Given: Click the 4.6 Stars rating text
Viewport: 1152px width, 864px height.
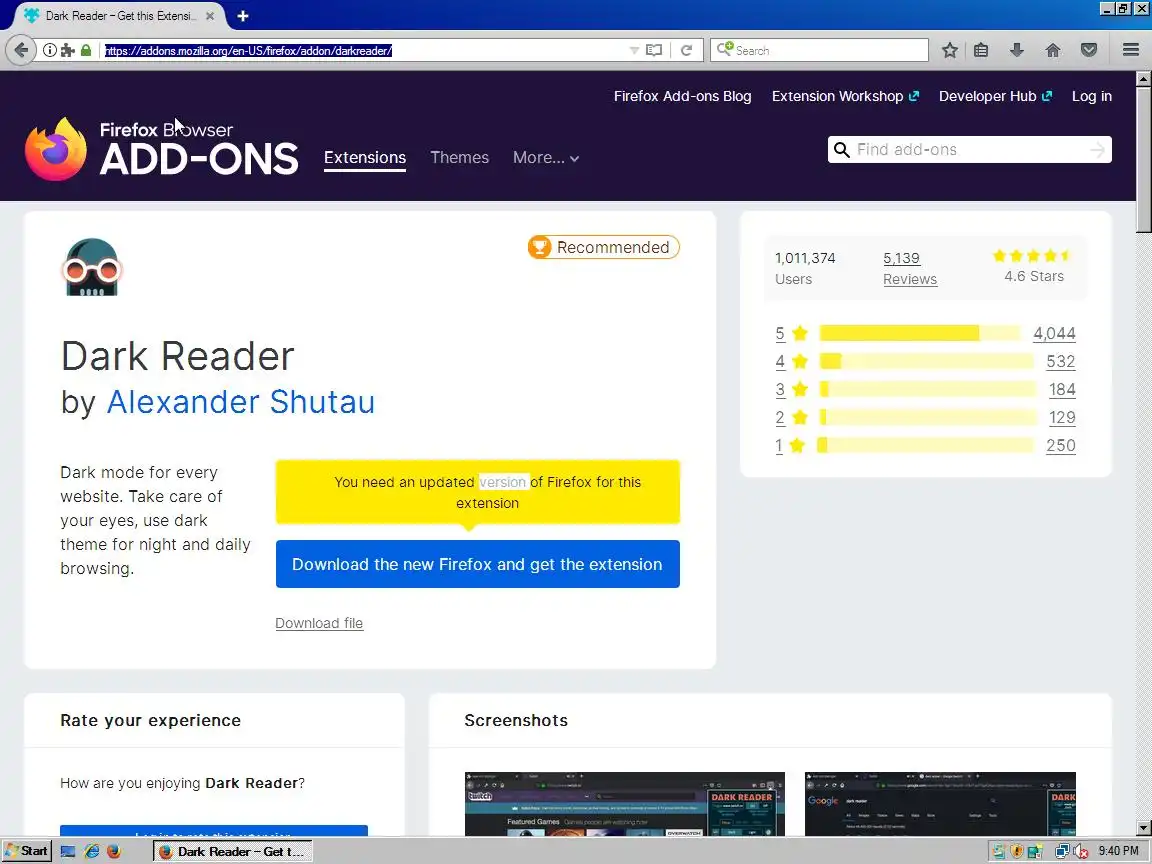Looking at the screenshot, I should [x=1034, y=276].
